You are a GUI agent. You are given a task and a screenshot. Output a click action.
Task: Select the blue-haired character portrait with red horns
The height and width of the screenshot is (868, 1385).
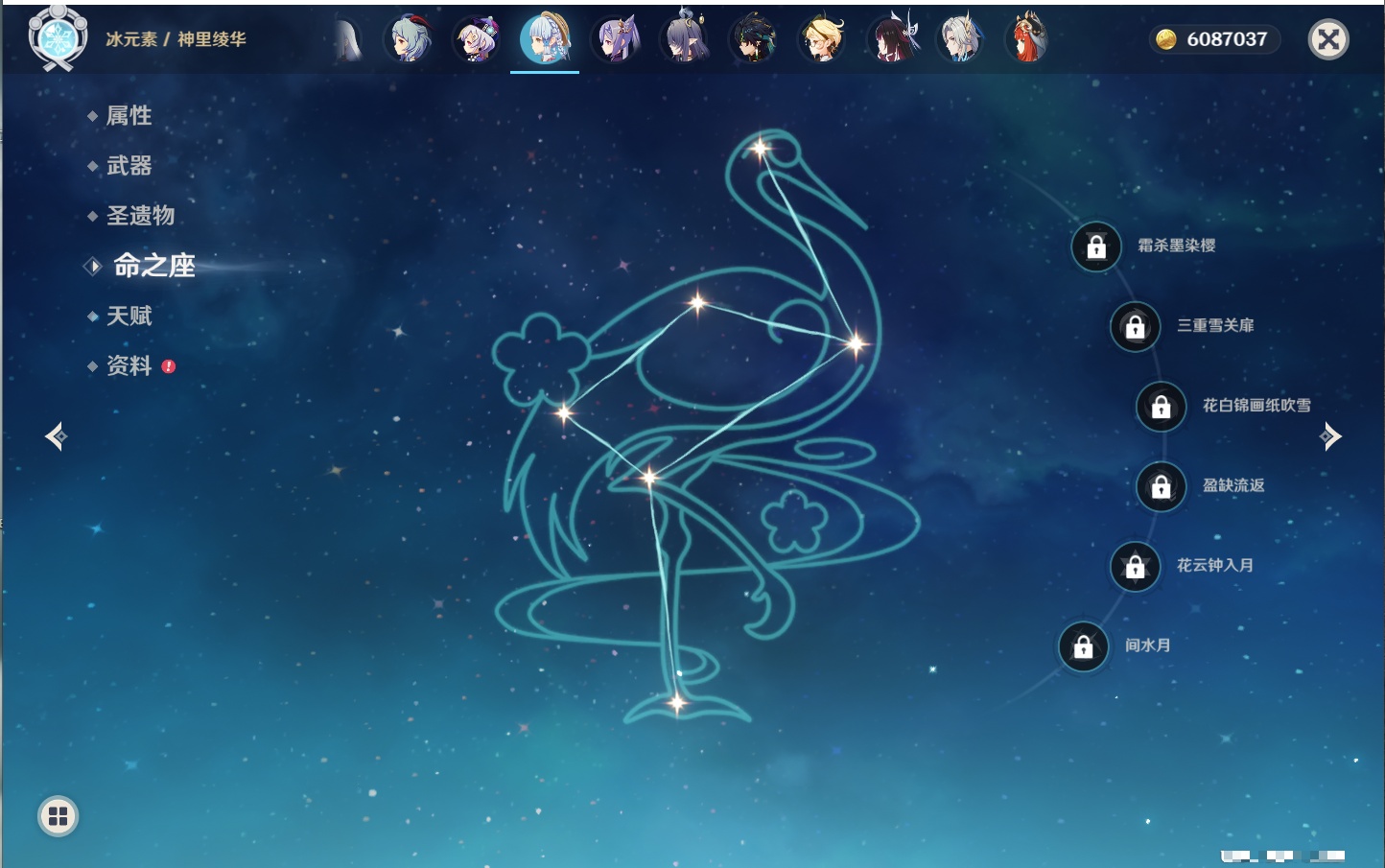coord(410,39)
